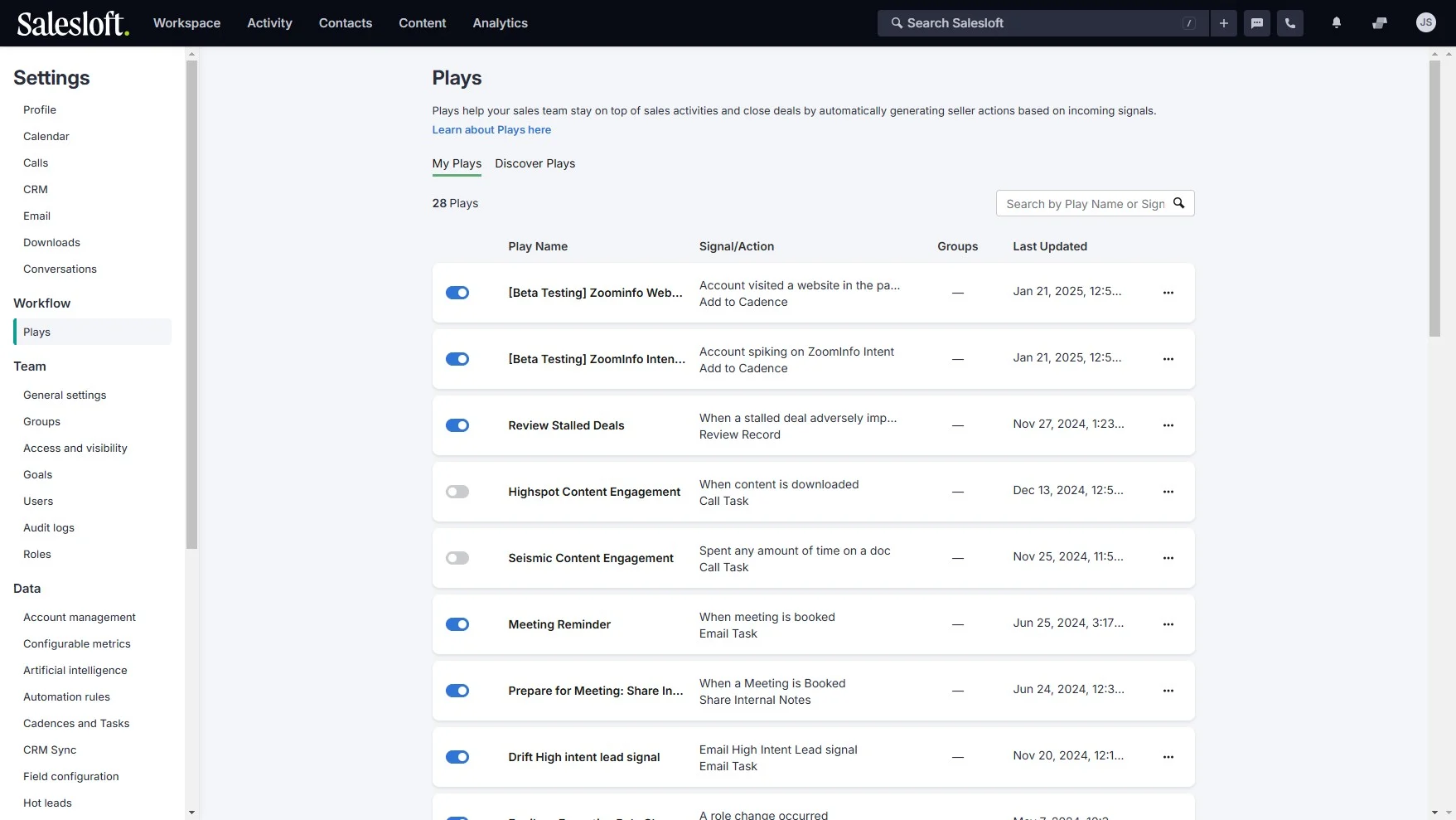Open Calendar settings
The width and height of the screenshot is (1456, 820).
pos(46,136)
